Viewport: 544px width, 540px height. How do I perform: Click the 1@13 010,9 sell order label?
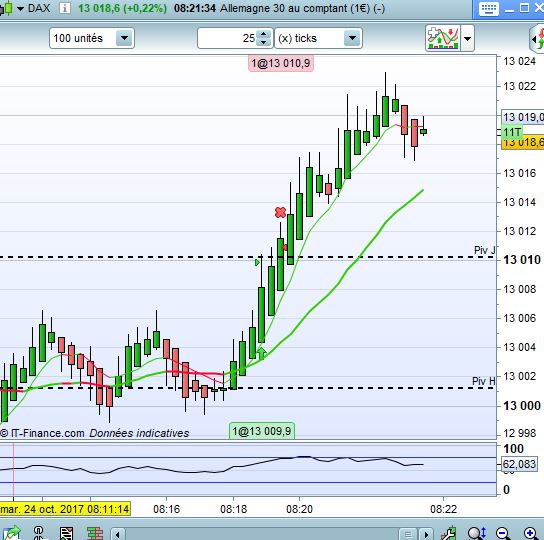pyautogui.click(x=281, y=64)
